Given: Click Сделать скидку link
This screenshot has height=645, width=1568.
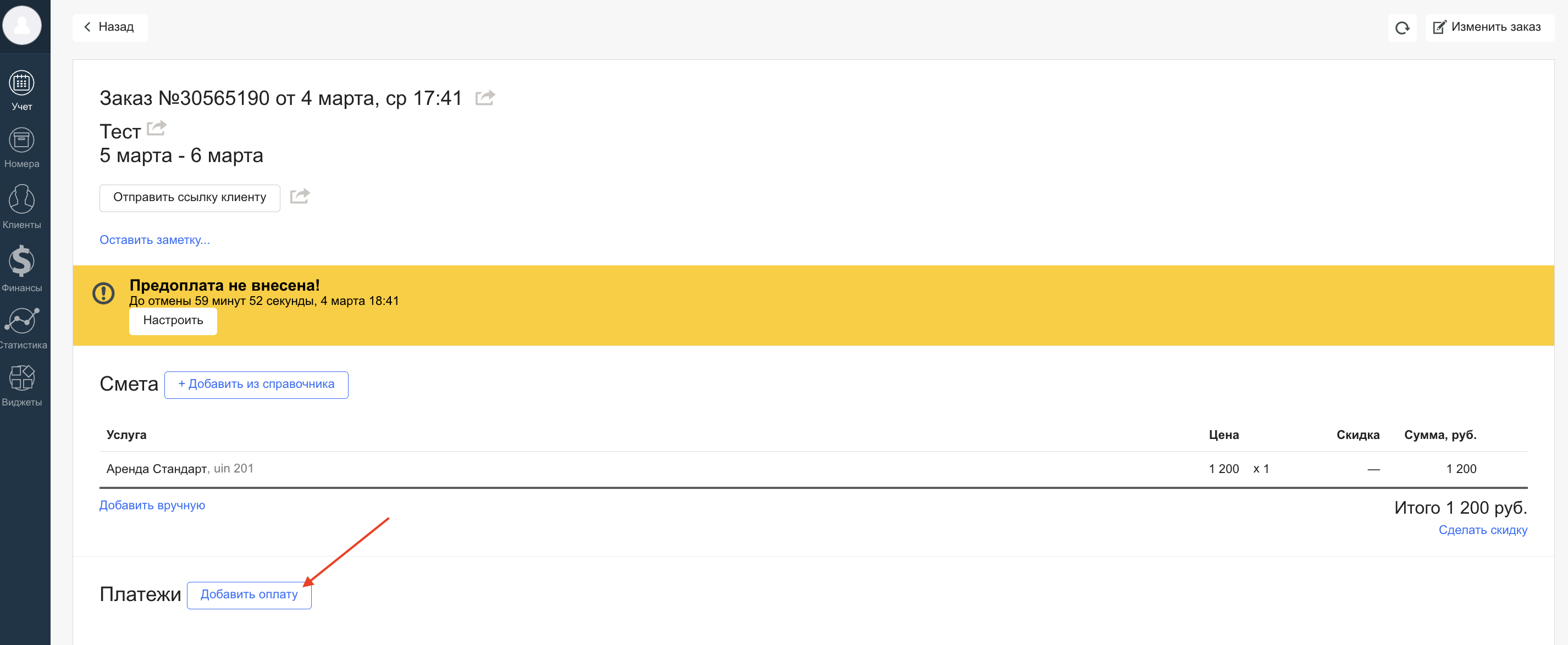Looking at the screenshot, I should [1482, 530].
